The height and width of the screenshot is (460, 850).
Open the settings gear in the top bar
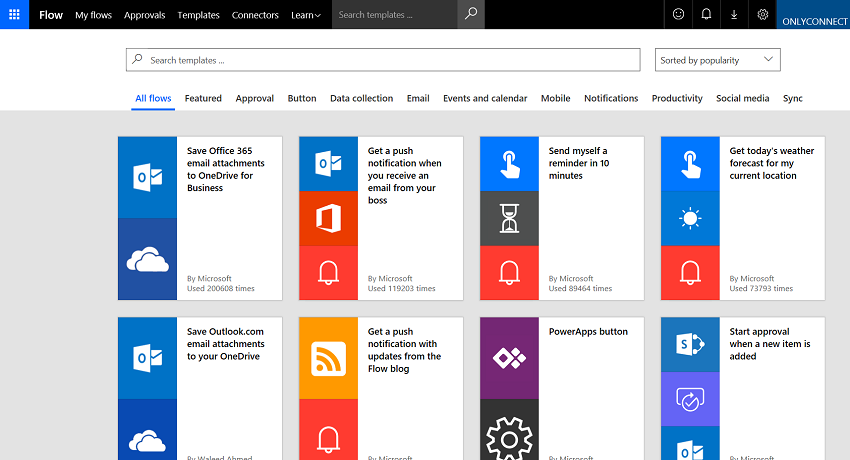[762, 14]
